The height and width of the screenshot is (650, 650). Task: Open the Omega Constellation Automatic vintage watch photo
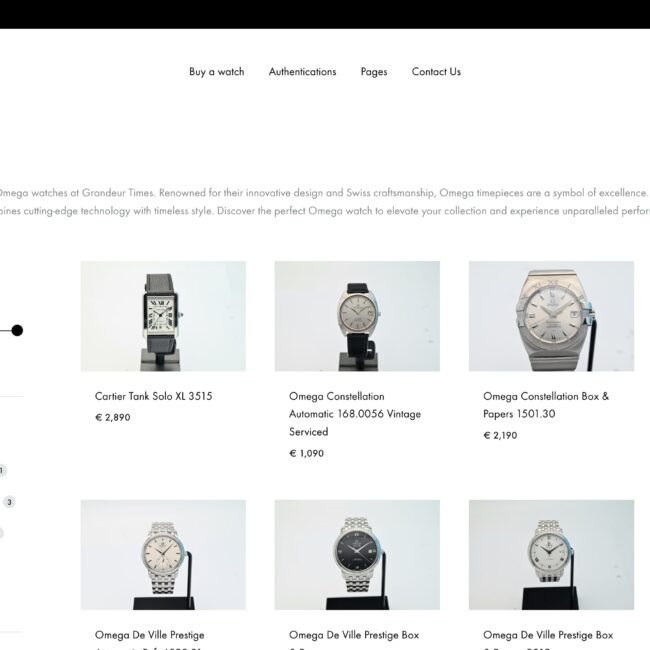[357, 316]
